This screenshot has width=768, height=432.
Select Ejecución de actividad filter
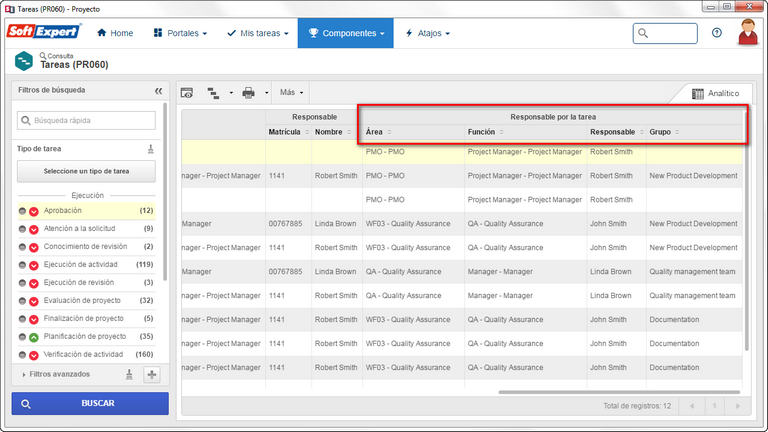click(86, 264)
